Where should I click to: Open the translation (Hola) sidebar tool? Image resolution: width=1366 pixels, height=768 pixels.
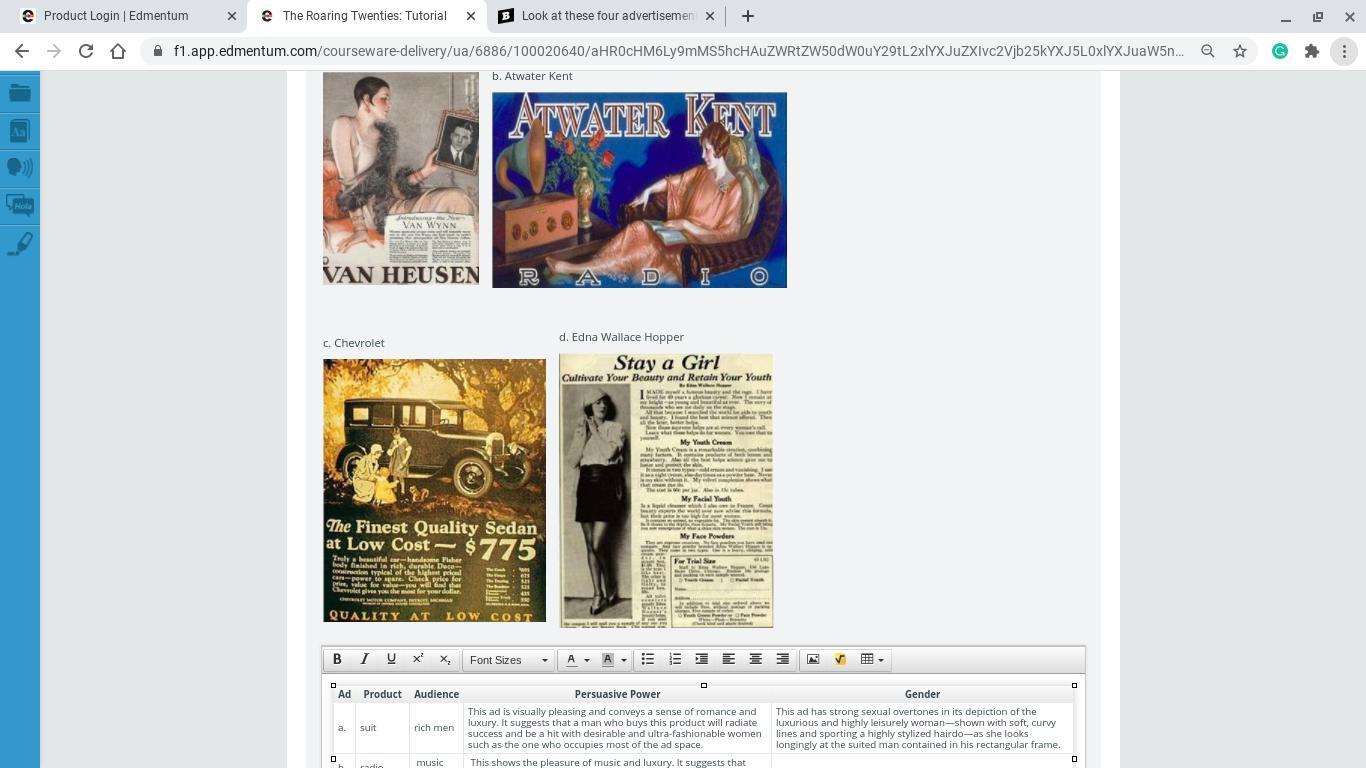point(20,206)
